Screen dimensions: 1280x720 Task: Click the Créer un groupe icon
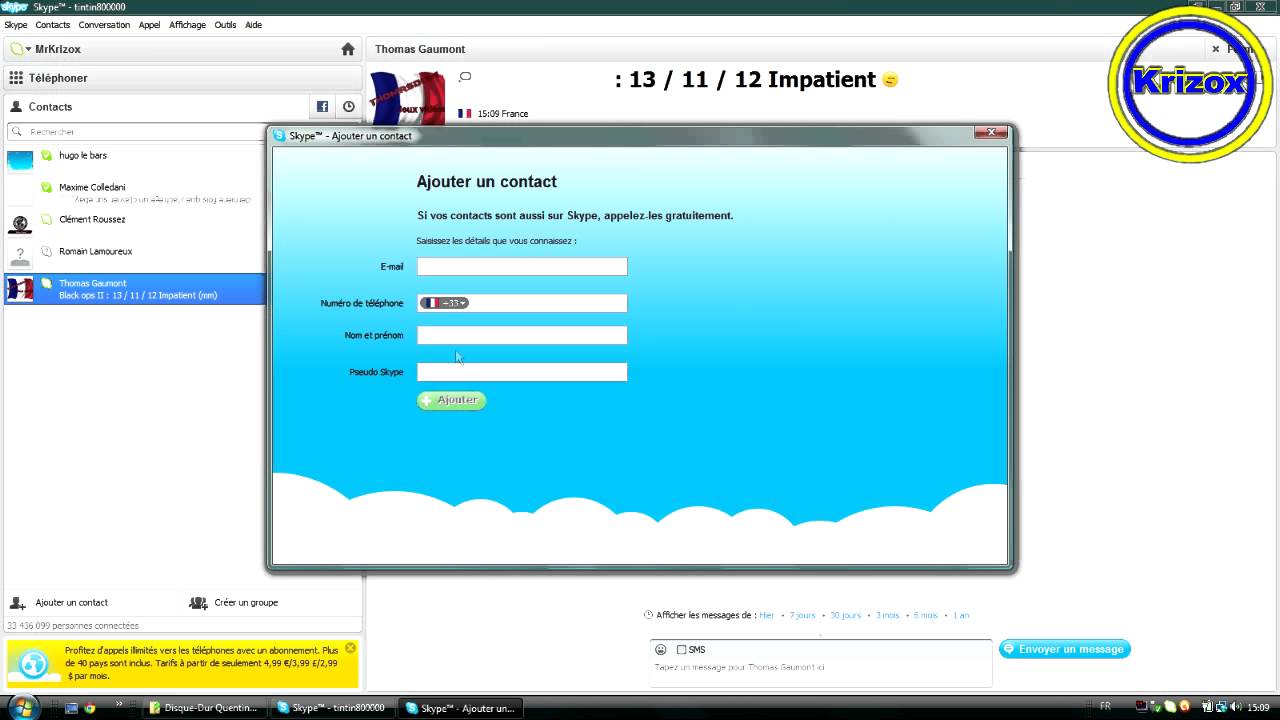tap(198, 603)
